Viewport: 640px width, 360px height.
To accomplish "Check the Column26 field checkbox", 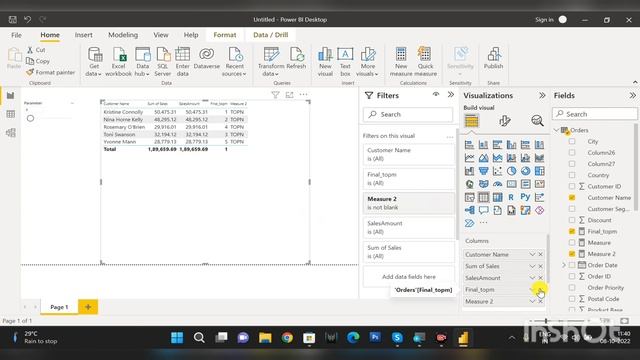I will pos(572,152).
